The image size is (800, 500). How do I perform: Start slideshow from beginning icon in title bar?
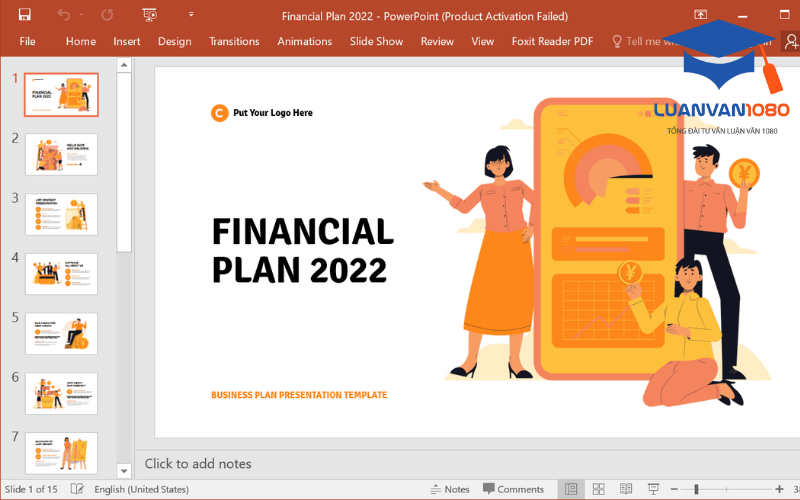pos(149,15)
